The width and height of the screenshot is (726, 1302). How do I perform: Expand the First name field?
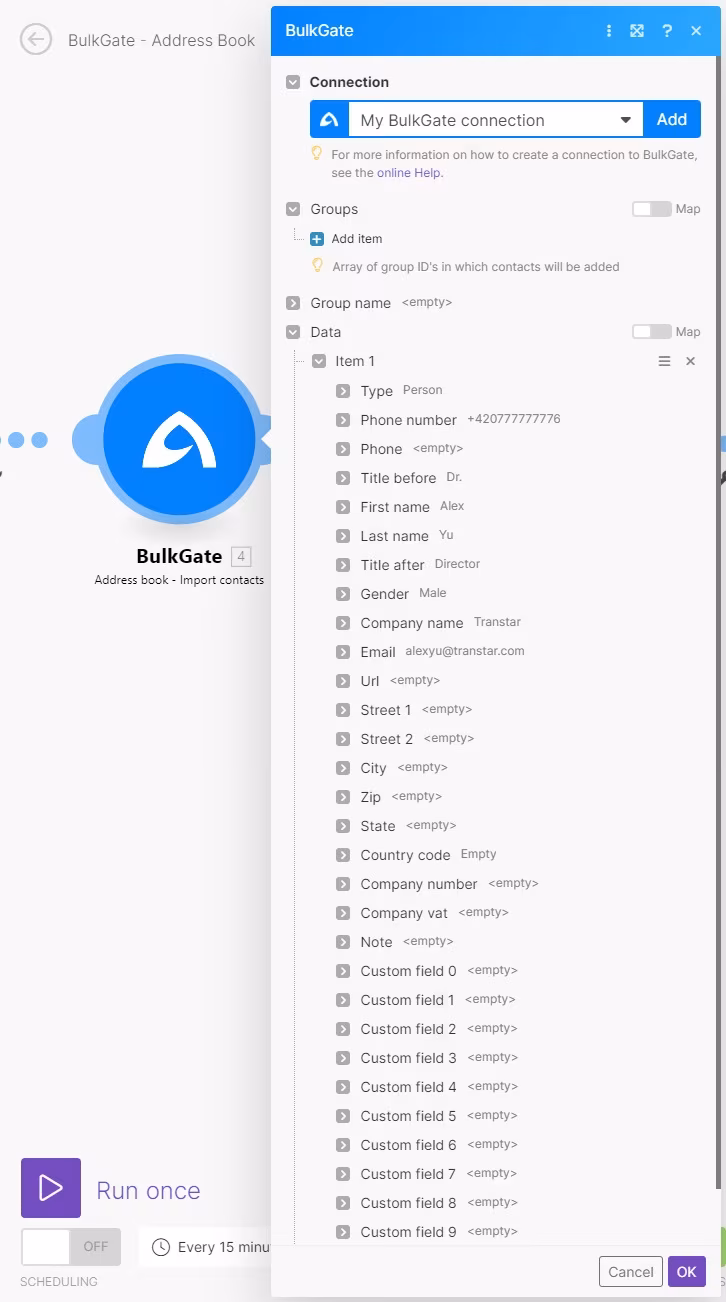click(343, 507)
